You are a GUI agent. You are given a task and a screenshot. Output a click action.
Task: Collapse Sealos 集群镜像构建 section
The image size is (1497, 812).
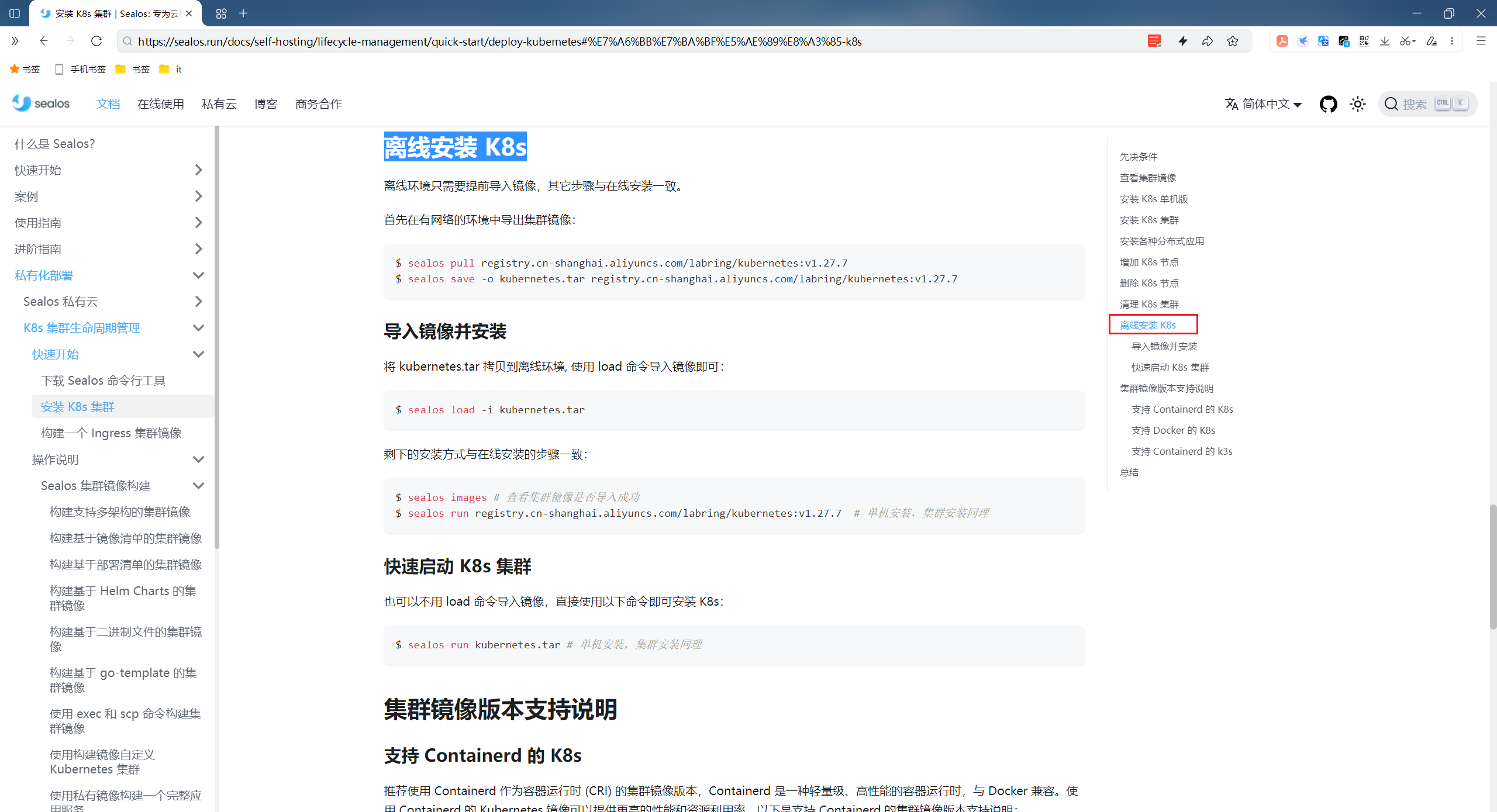198,486
